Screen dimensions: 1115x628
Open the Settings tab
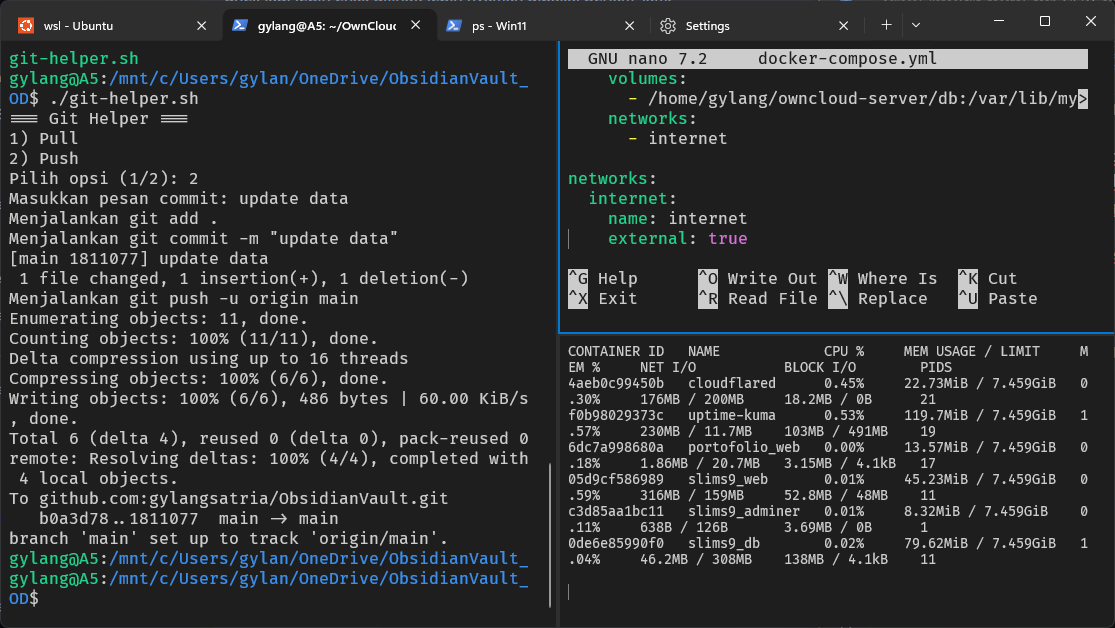coord(740,25)
